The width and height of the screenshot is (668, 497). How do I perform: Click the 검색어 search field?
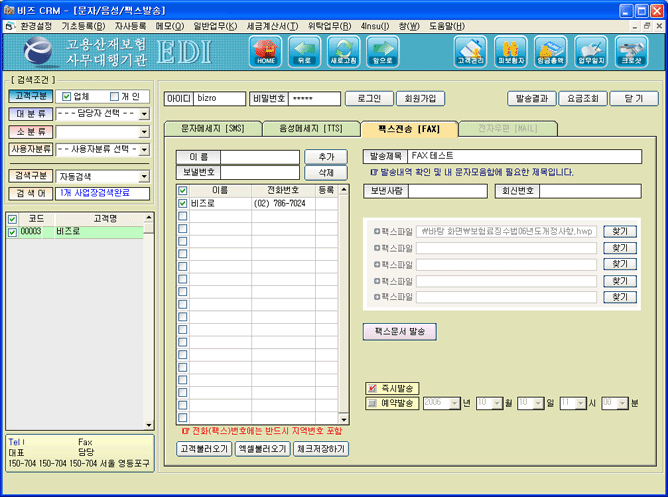[102, 193]
